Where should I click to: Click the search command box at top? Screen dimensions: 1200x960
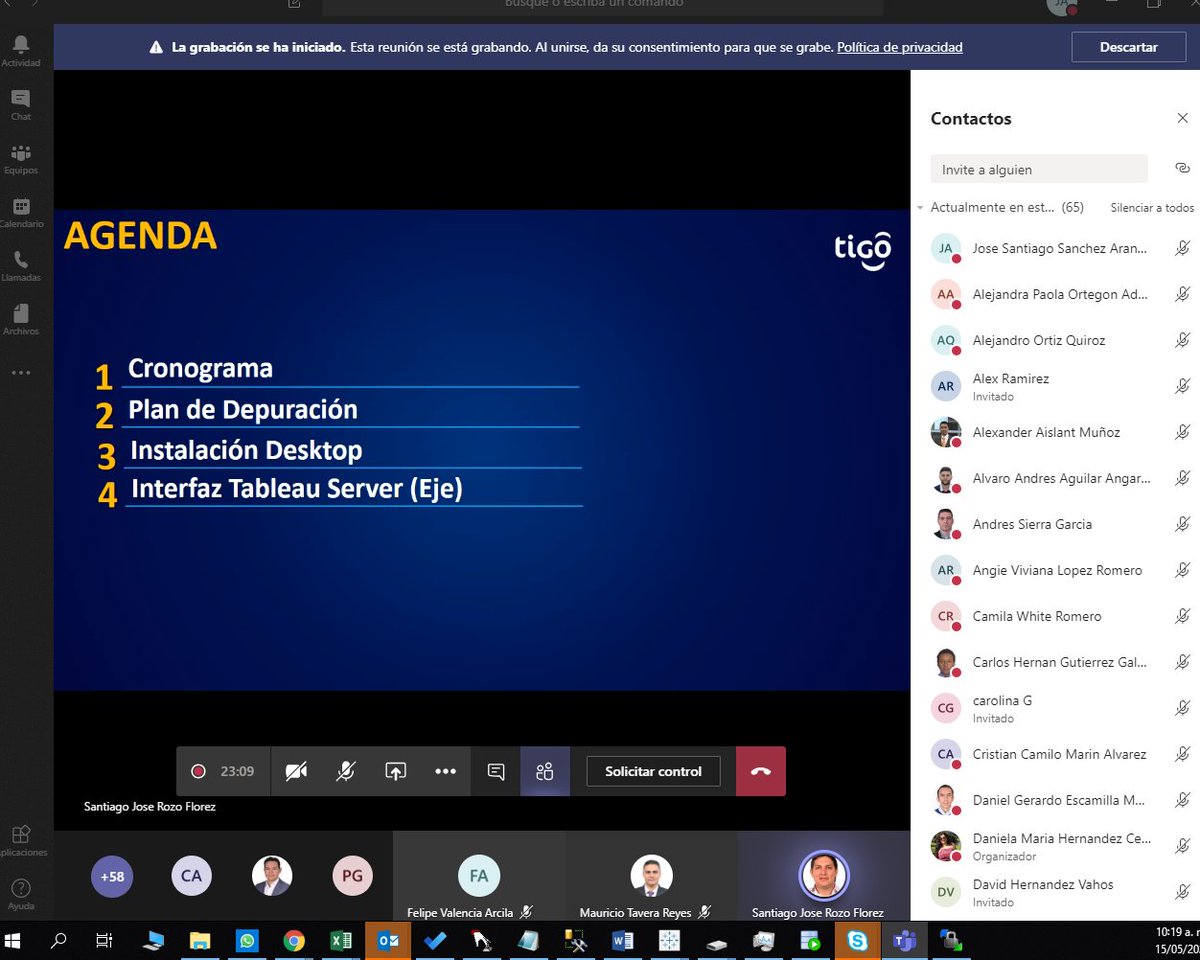pos(603,6)
